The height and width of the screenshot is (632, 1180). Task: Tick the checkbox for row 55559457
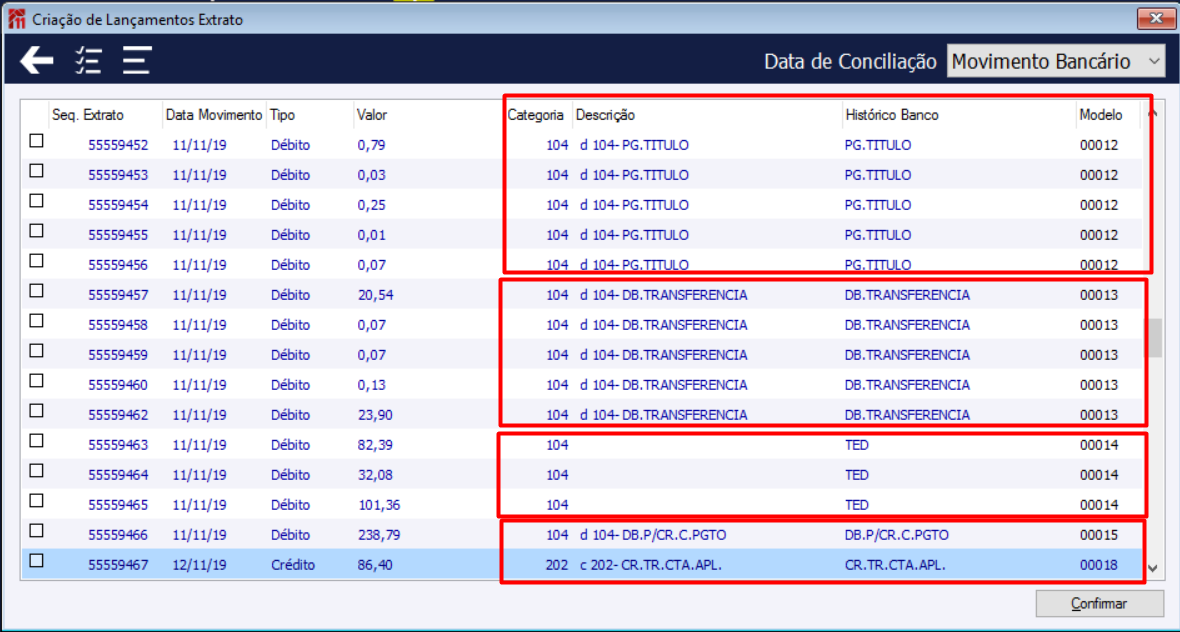[x=36, y=290]
